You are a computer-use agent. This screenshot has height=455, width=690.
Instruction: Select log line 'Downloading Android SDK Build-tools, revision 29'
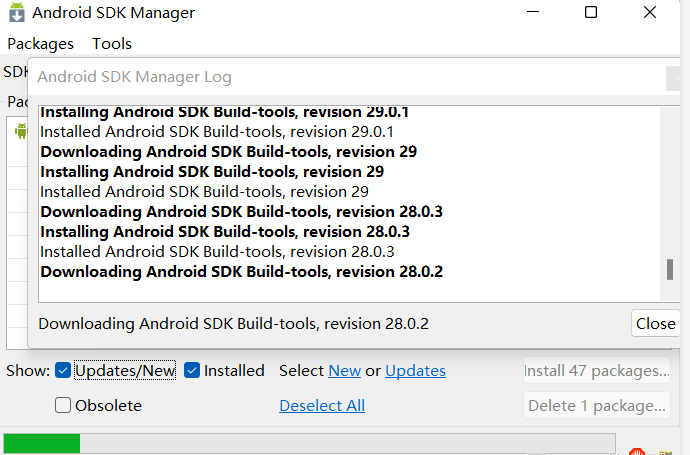click(x=228, y=152)
